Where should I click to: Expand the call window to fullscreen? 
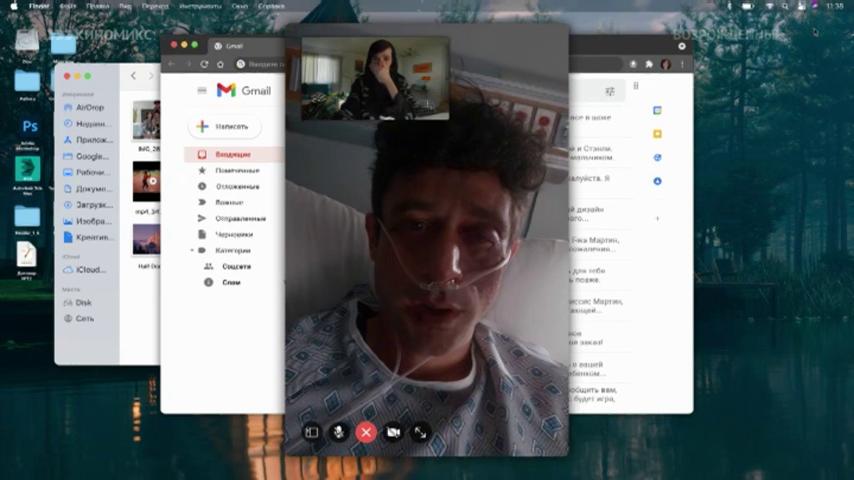[x=420, y=433]
